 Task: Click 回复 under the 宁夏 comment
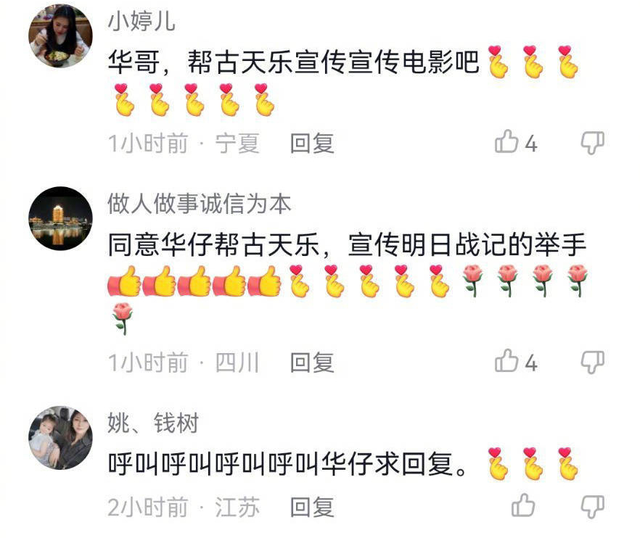click(x=312, y=143)
